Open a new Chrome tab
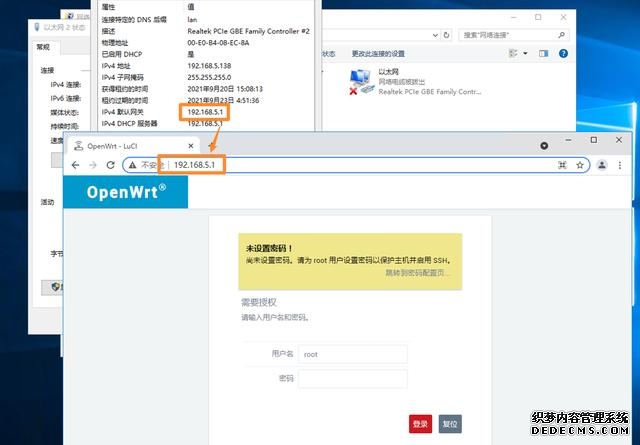Viewport: 640px width, 445px height. tap(211, 146)
